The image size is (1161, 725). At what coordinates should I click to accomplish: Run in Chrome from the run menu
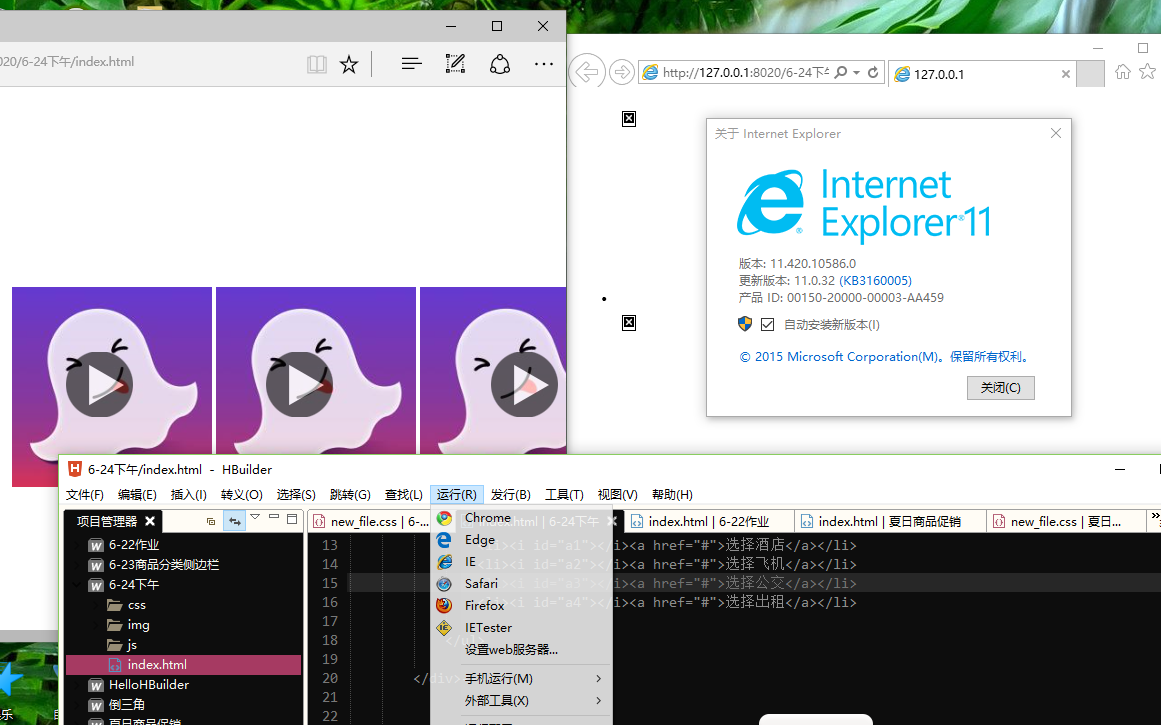pyautogui.click(x=521, y=518)
